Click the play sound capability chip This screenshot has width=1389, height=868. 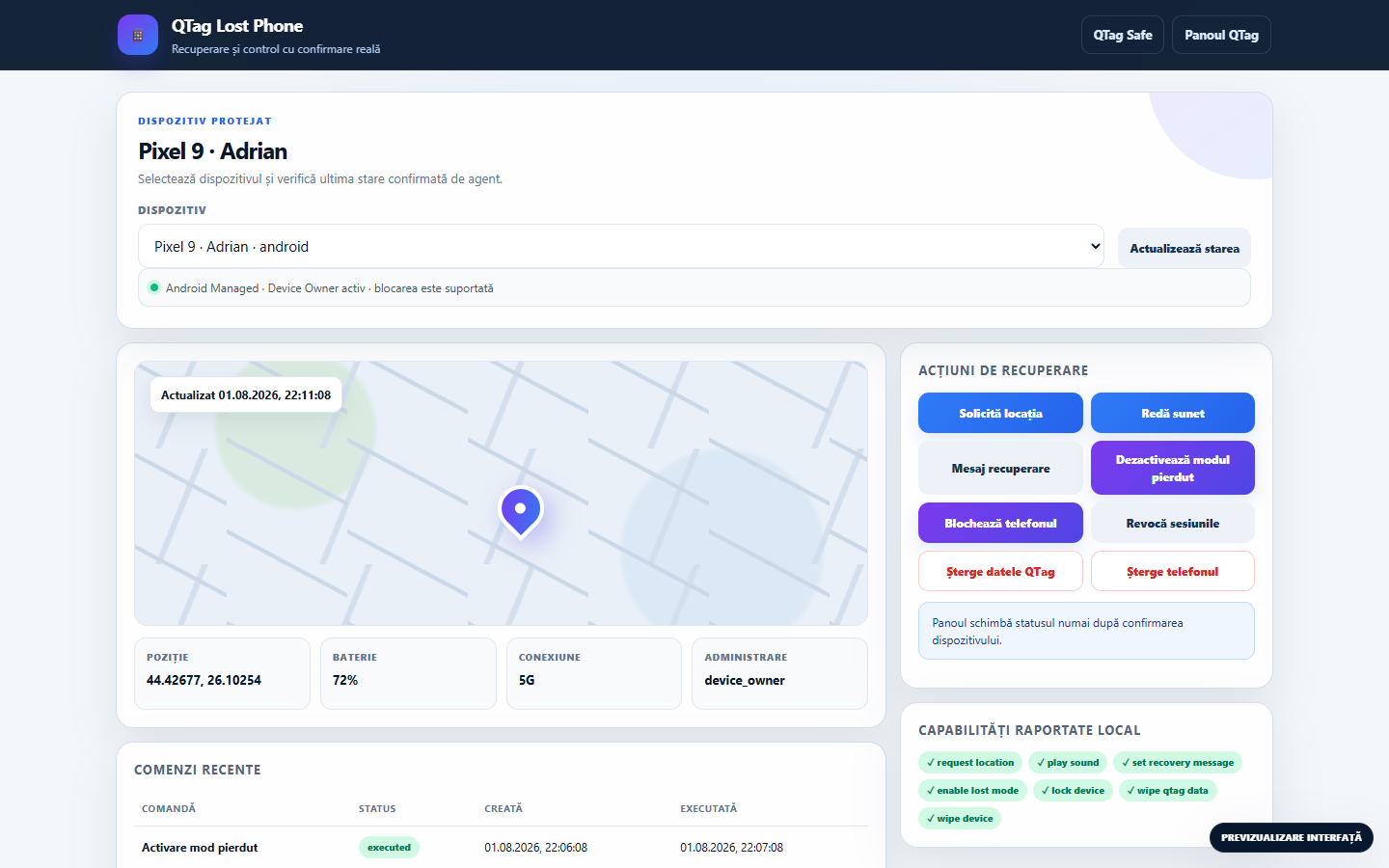click(1068, 762)
